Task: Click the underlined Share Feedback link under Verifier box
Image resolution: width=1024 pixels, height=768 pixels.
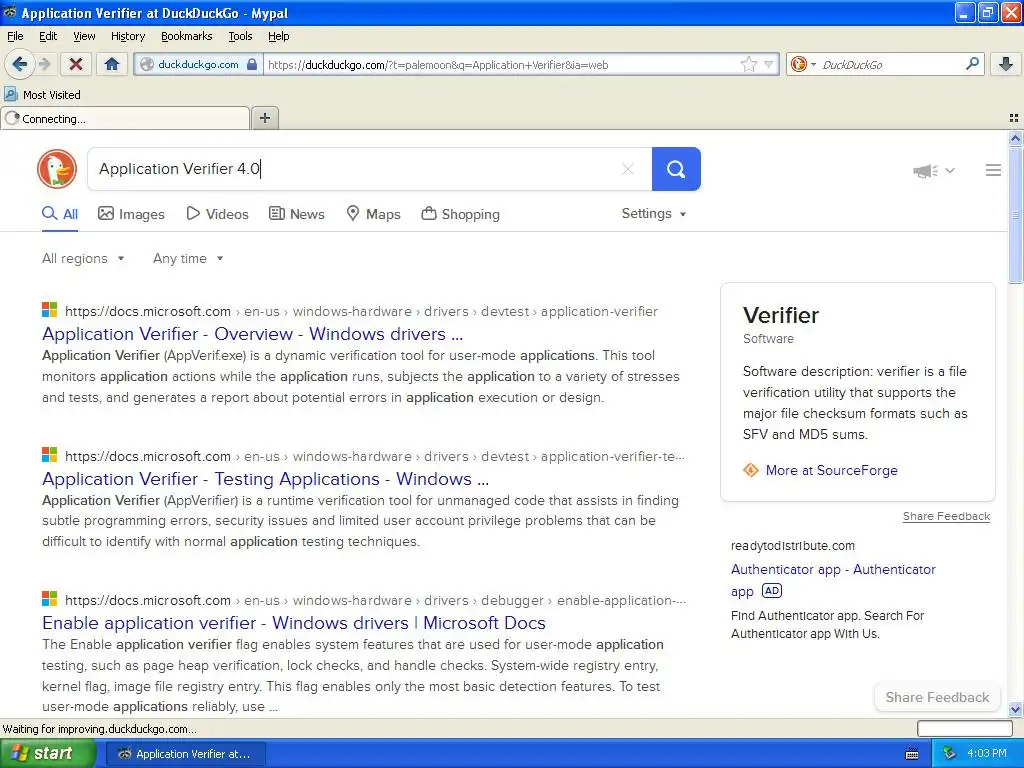Action: [946, 517]
